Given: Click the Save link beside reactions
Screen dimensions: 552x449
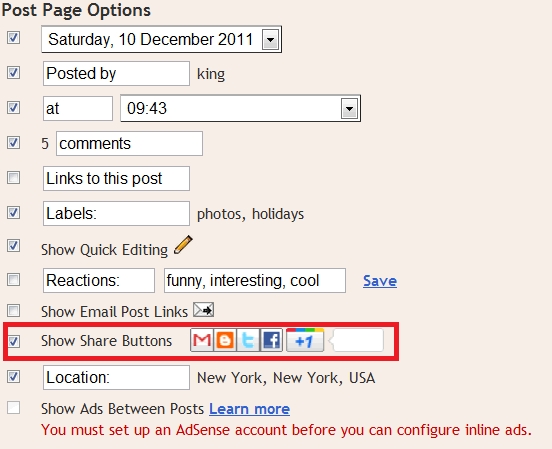Looking at the screenshot, I should pos(380,281).
